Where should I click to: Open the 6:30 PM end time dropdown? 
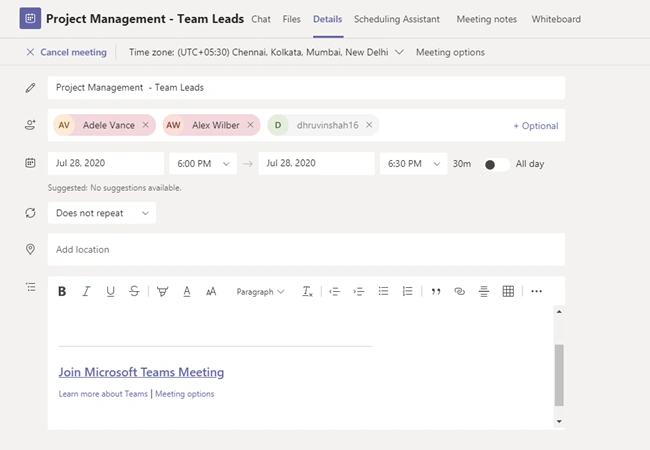[414, 164]
